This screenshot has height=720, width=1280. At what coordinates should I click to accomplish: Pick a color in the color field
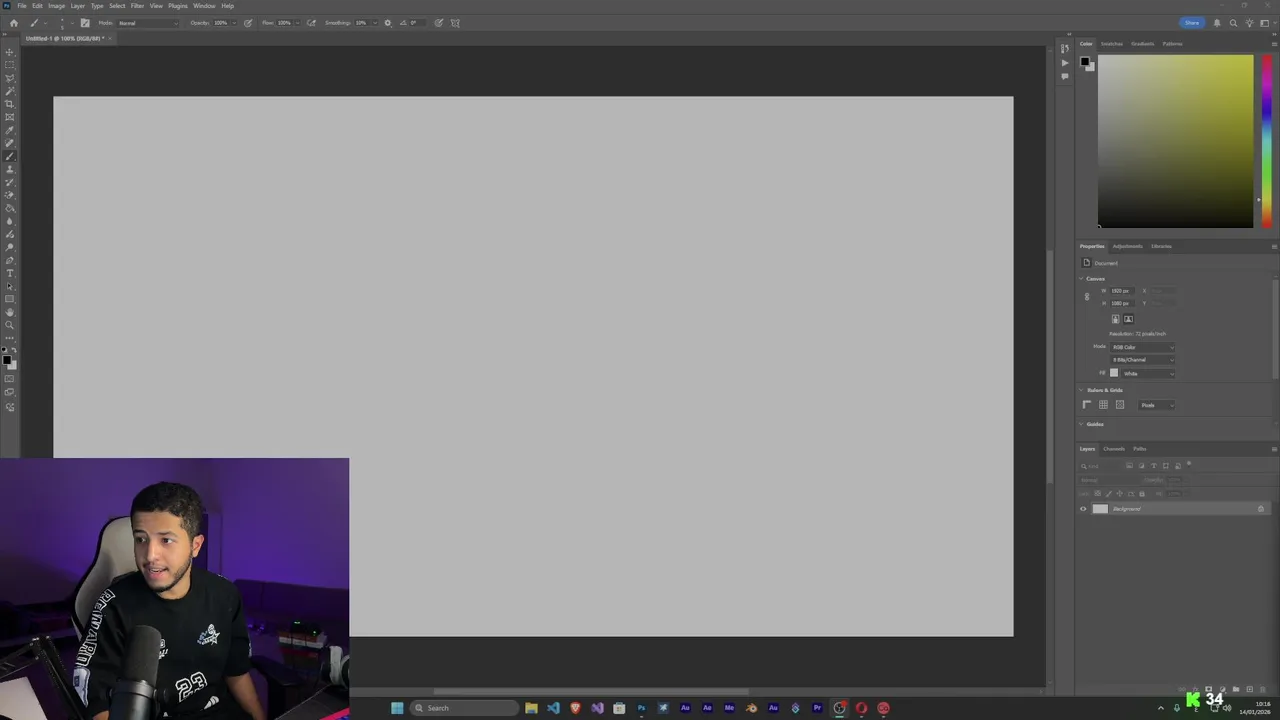(1175, 141)
